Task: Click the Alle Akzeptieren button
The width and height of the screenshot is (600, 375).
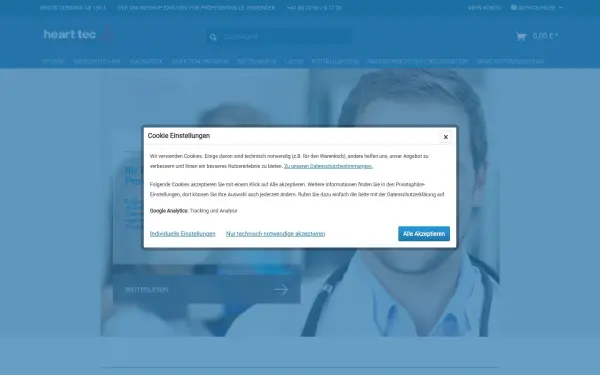Action: point(424,233)
